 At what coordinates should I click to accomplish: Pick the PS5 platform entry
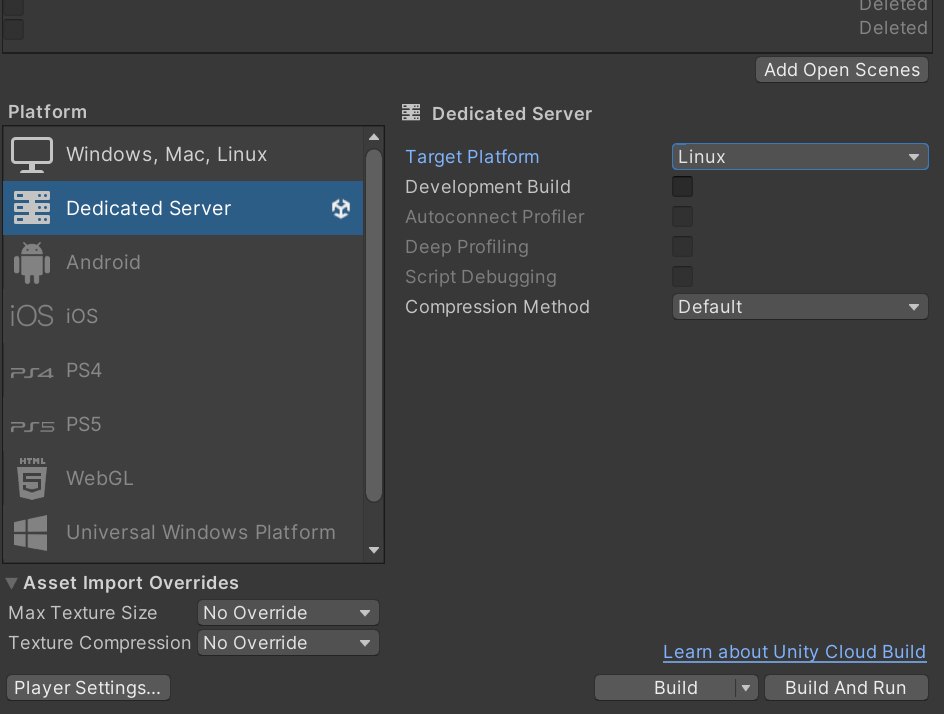tap(183, 424)
